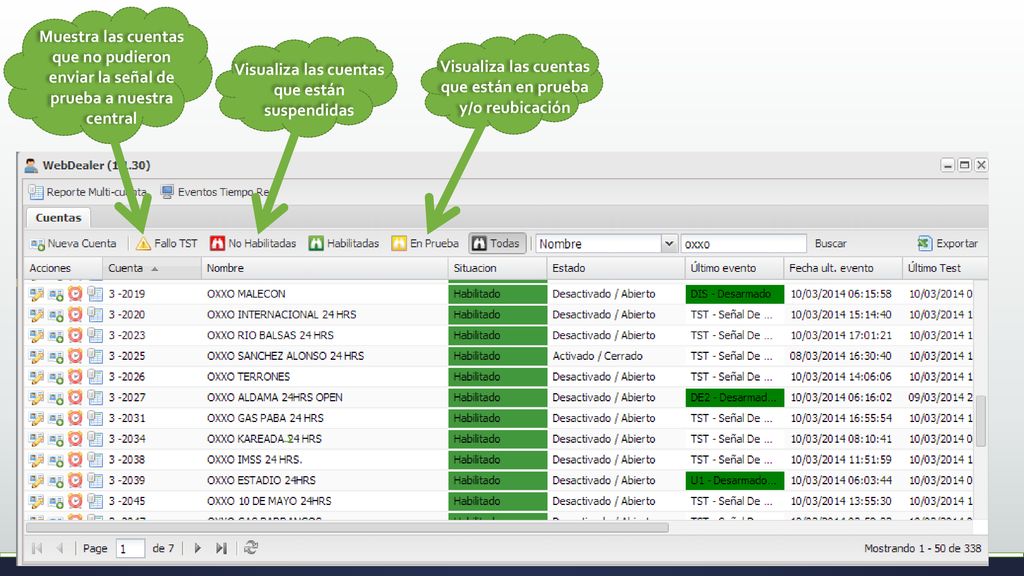1024x576 pixels.
Task: Click the search text field containing oxxo
Action: coord(743,244)
